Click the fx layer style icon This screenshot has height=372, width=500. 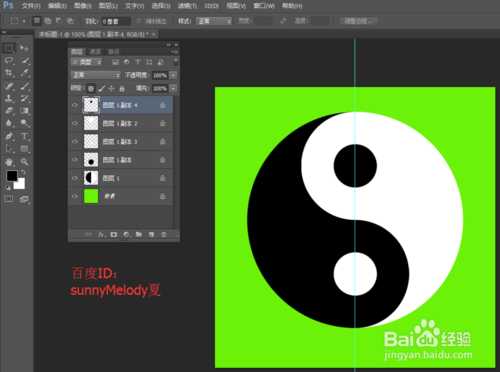point(101,235)
